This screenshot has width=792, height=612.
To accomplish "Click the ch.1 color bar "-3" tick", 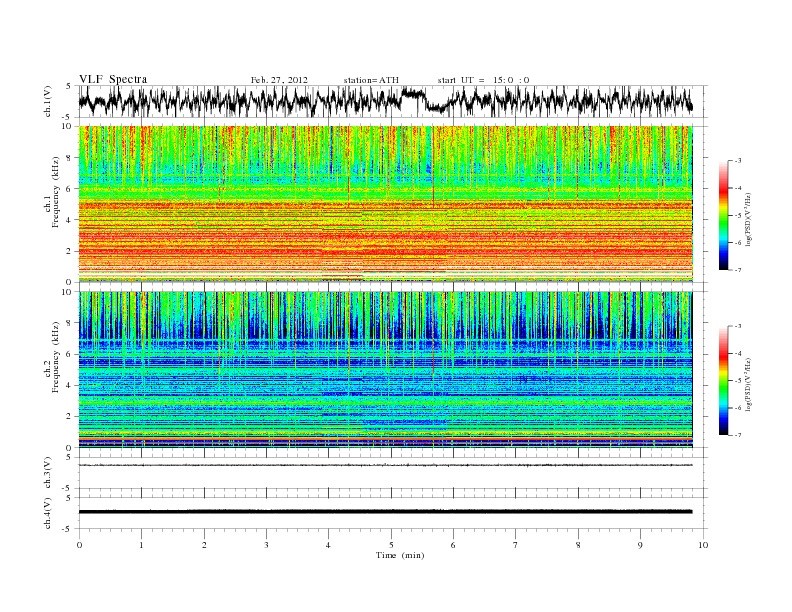I will 738,161.
